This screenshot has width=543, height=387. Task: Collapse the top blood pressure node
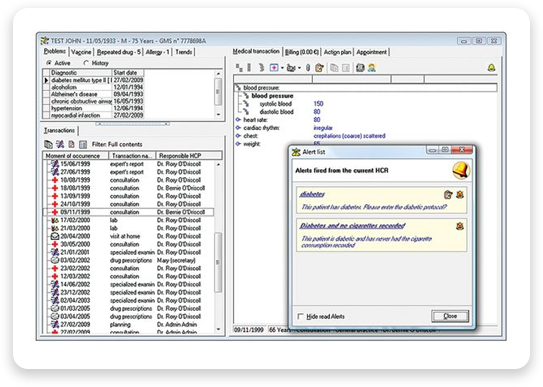239,88
